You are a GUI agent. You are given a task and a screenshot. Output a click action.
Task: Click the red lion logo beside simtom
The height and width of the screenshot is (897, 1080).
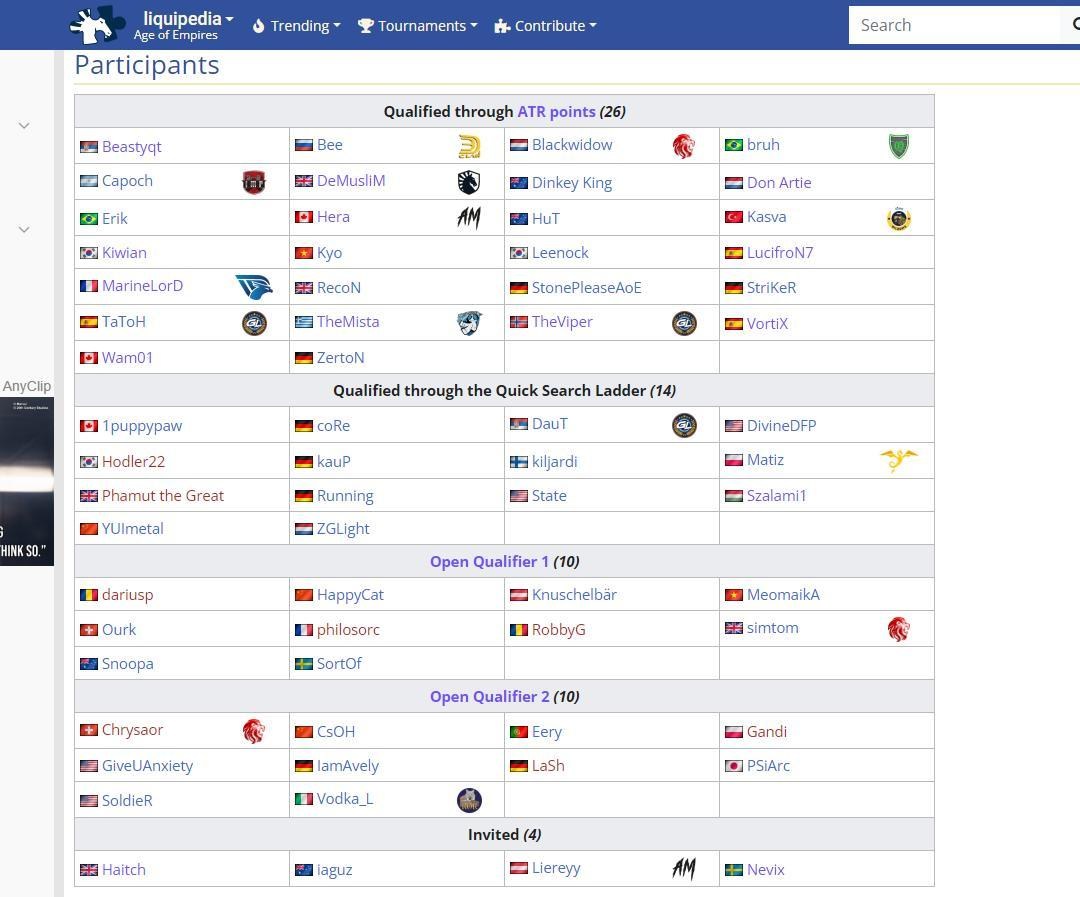click(x=899, y=629)
